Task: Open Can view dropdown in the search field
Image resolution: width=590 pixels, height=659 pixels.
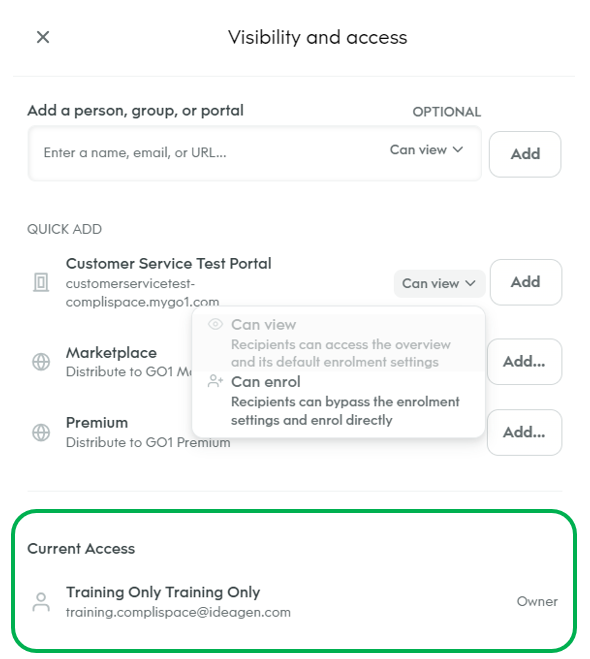Action: pos(426,150)
